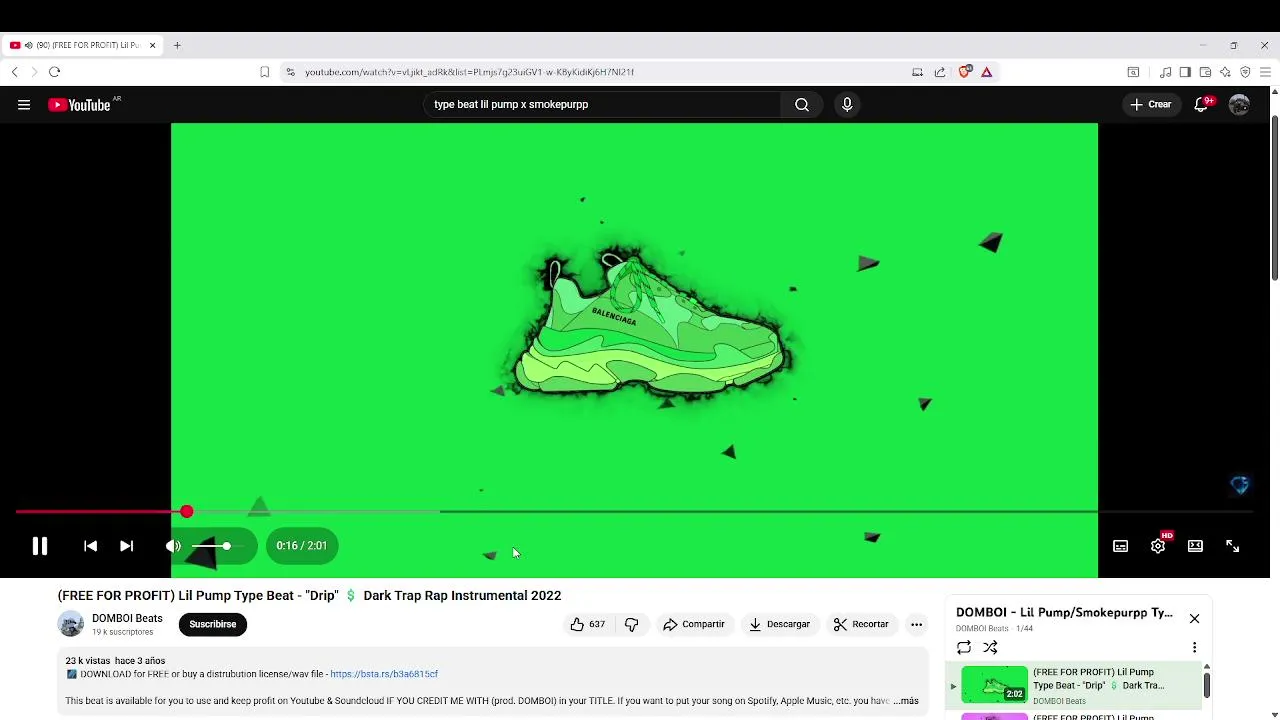
Task: Click the 23 k vistas views text
Action: [x=88, y=661]
